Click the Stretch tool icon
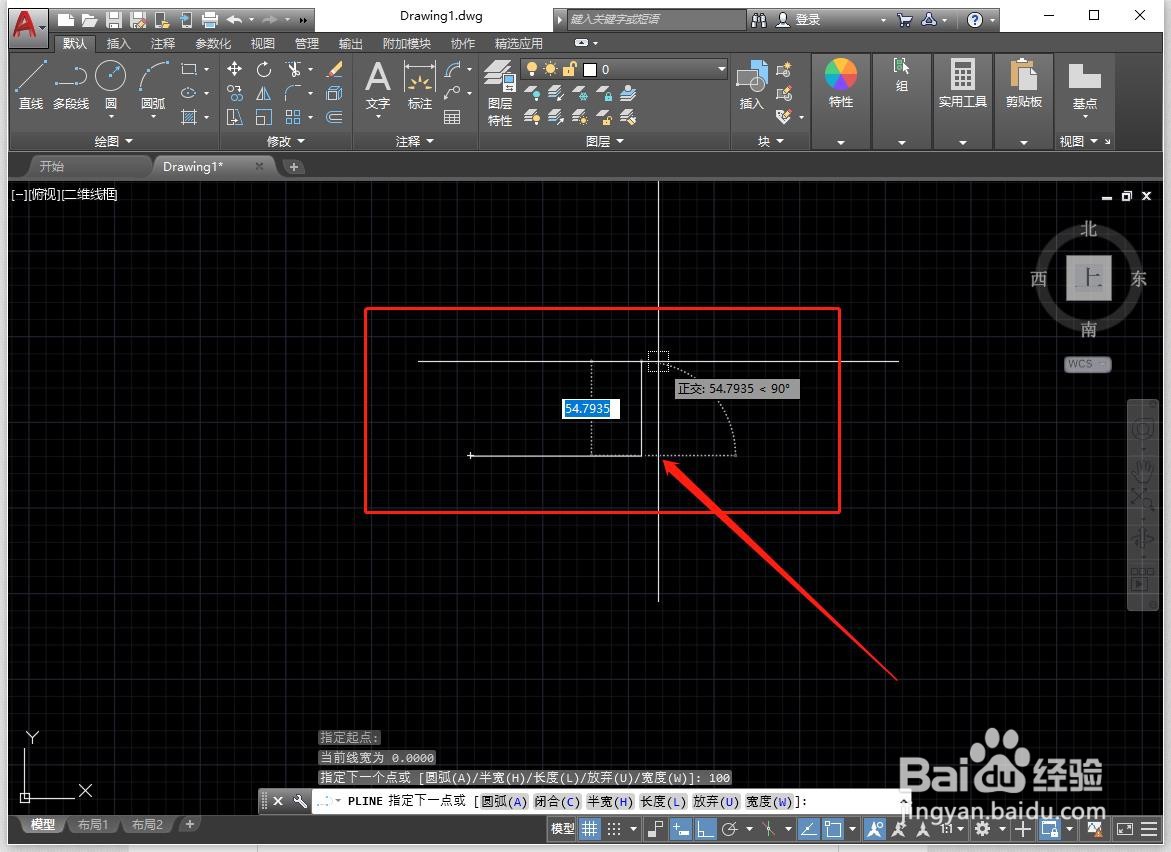This screenshot has width=1171, height=852. (234, 117)
